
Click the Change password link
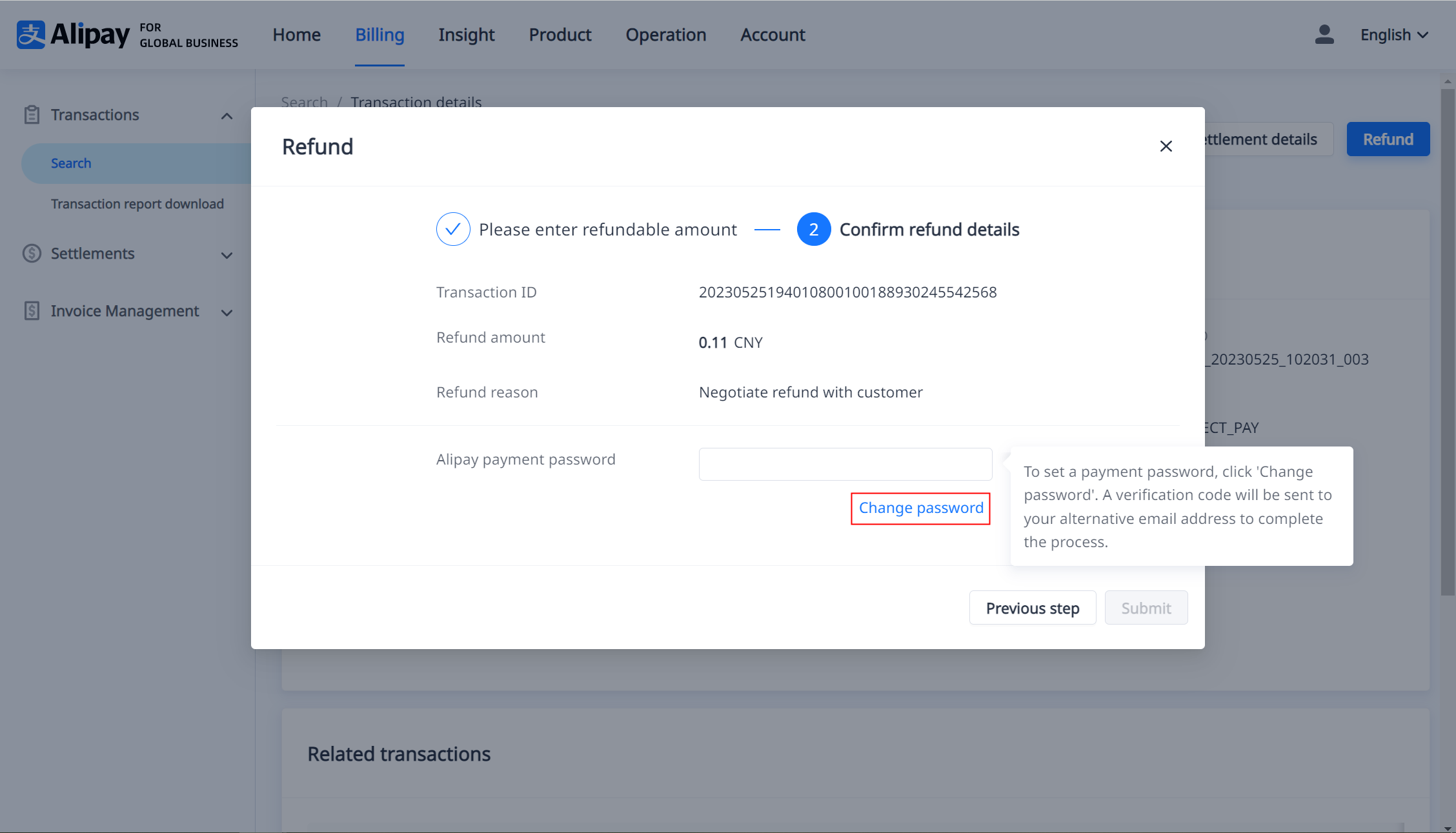[921, 507]
